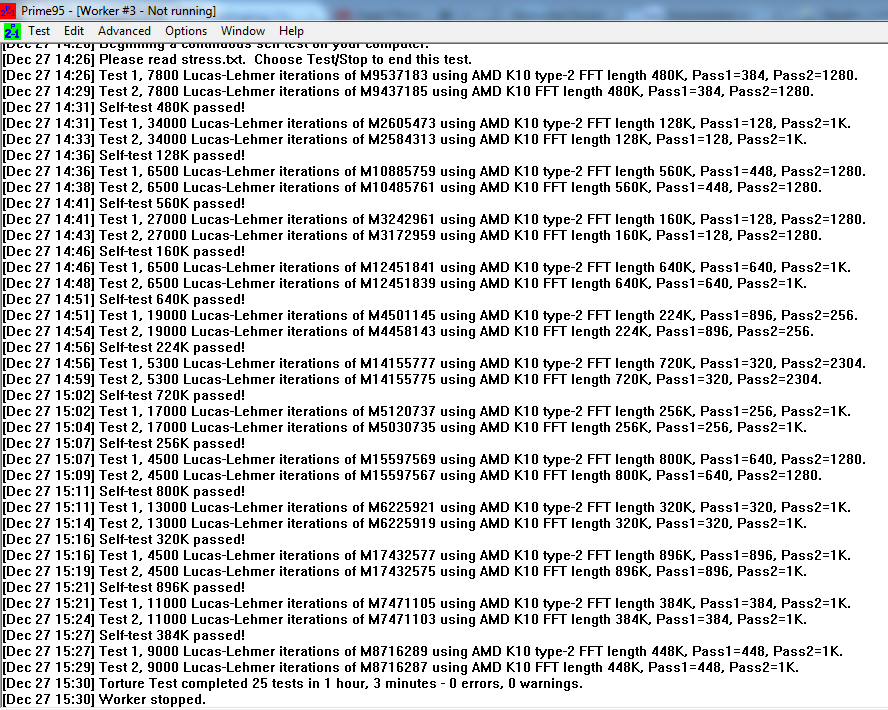The image size is (888, 710).
Task: Select the M12451839 log line
Action: [x=405, y=283]
